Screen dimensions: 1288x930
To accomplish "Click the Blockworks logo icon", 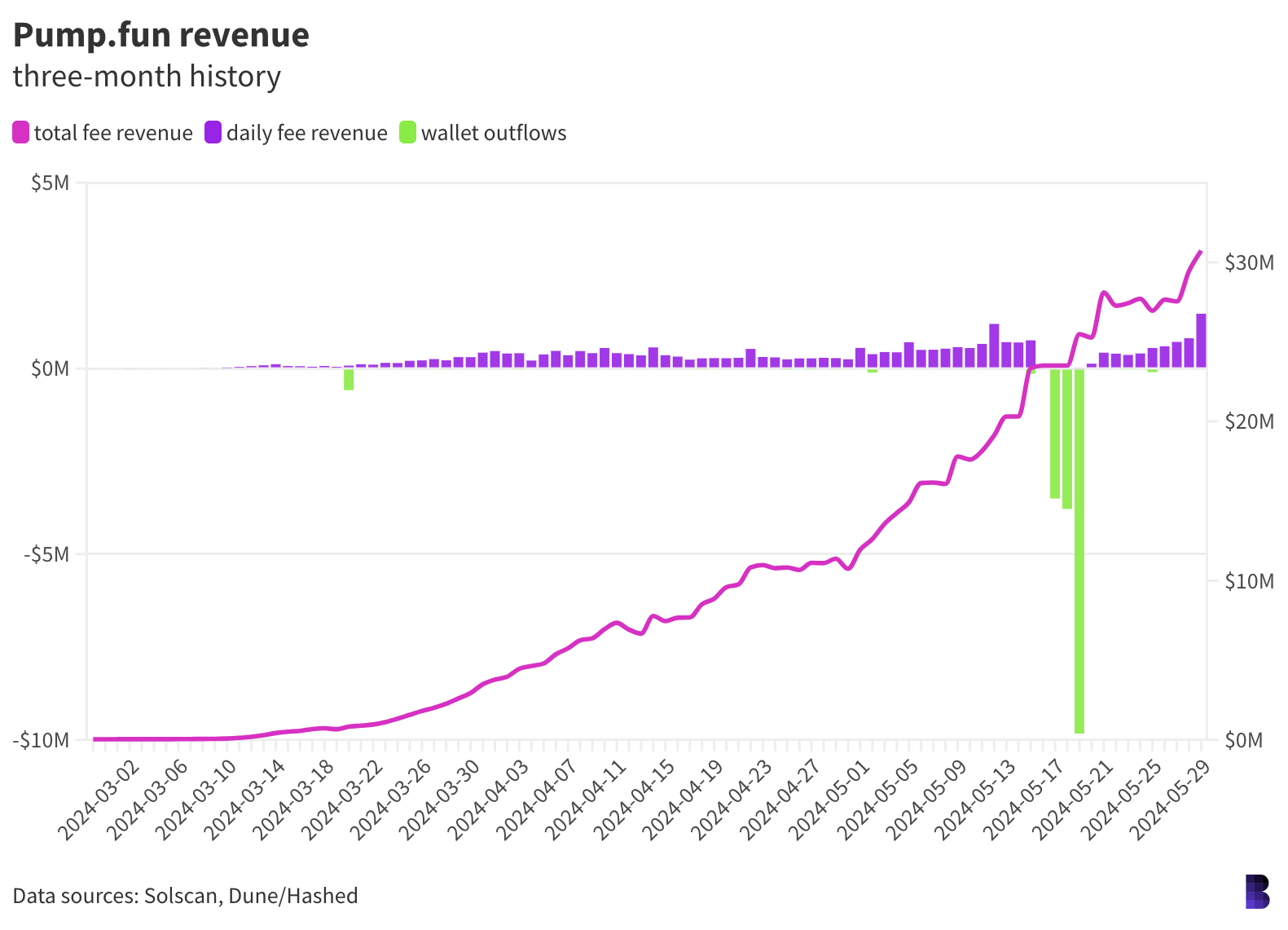I will 1257,892.
